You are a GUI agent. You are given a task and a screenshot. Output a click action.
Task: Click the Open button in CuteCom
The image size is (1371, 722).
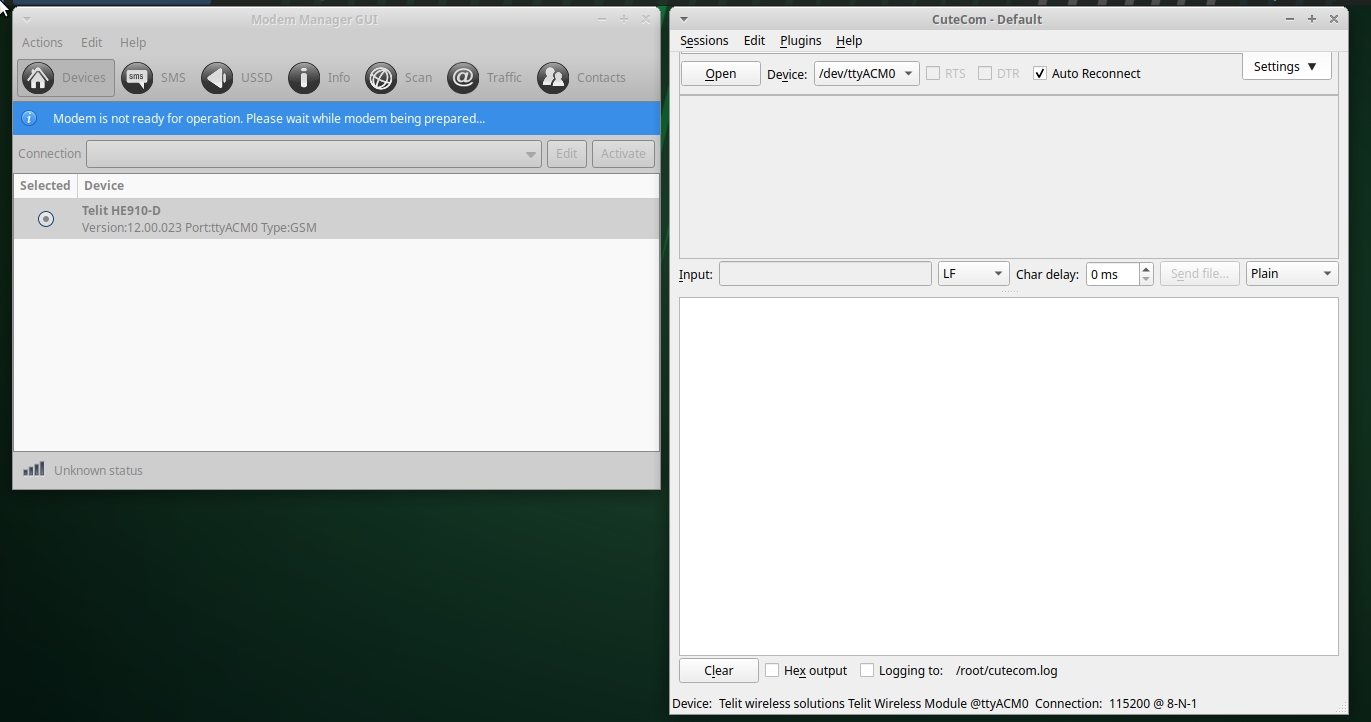721,73
